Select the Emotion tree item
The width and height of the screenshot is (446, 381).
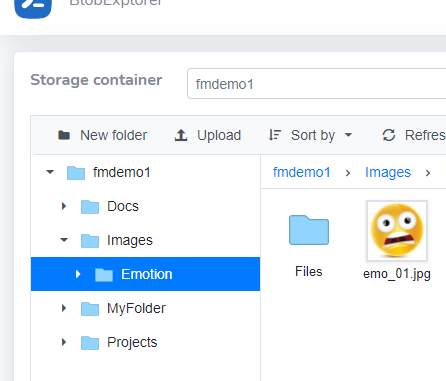point(145,274)
